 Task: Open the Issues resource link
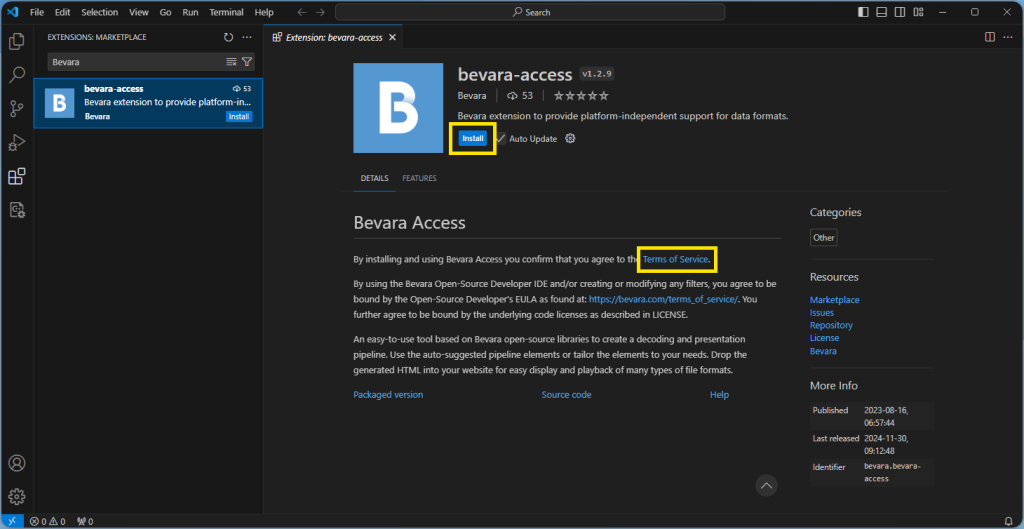(822, 313)
